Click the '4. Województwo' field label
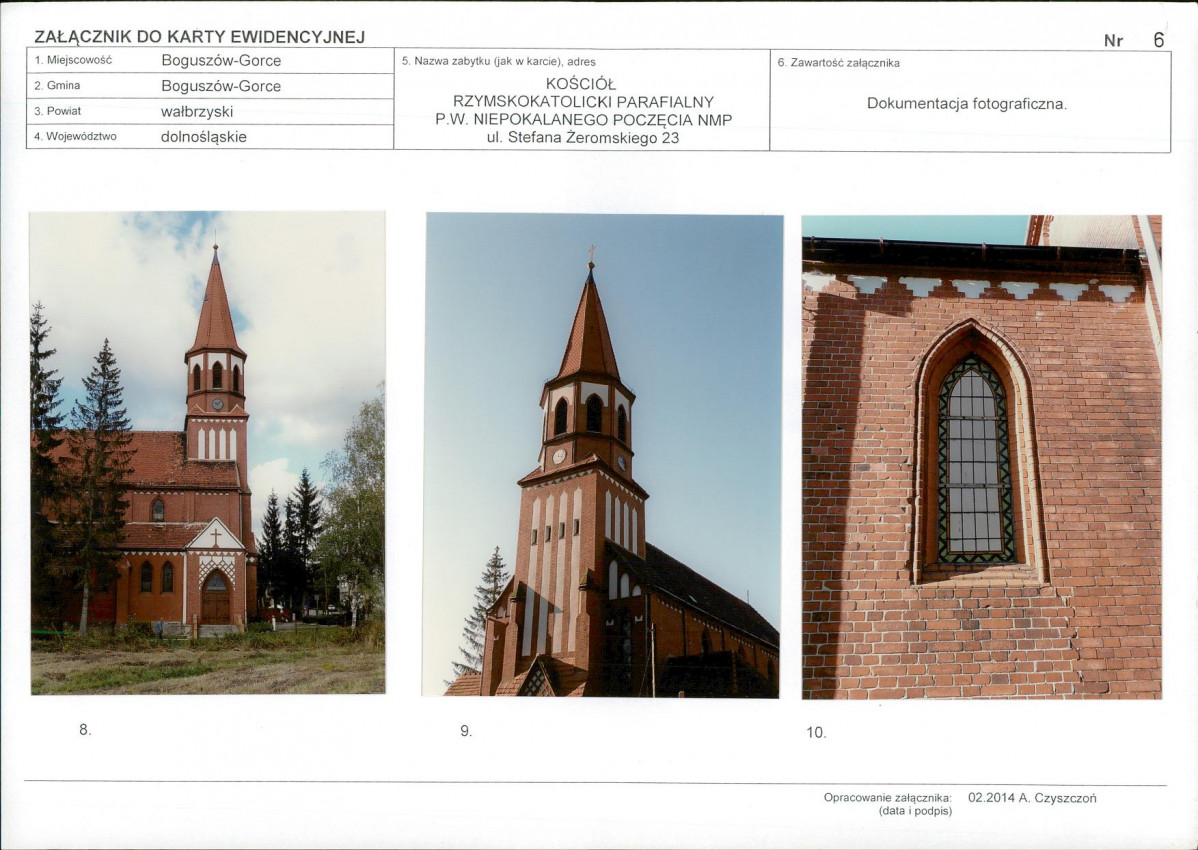Image resolution: width=1198 pixels, height=850 pixels. [x=75, y=136]
